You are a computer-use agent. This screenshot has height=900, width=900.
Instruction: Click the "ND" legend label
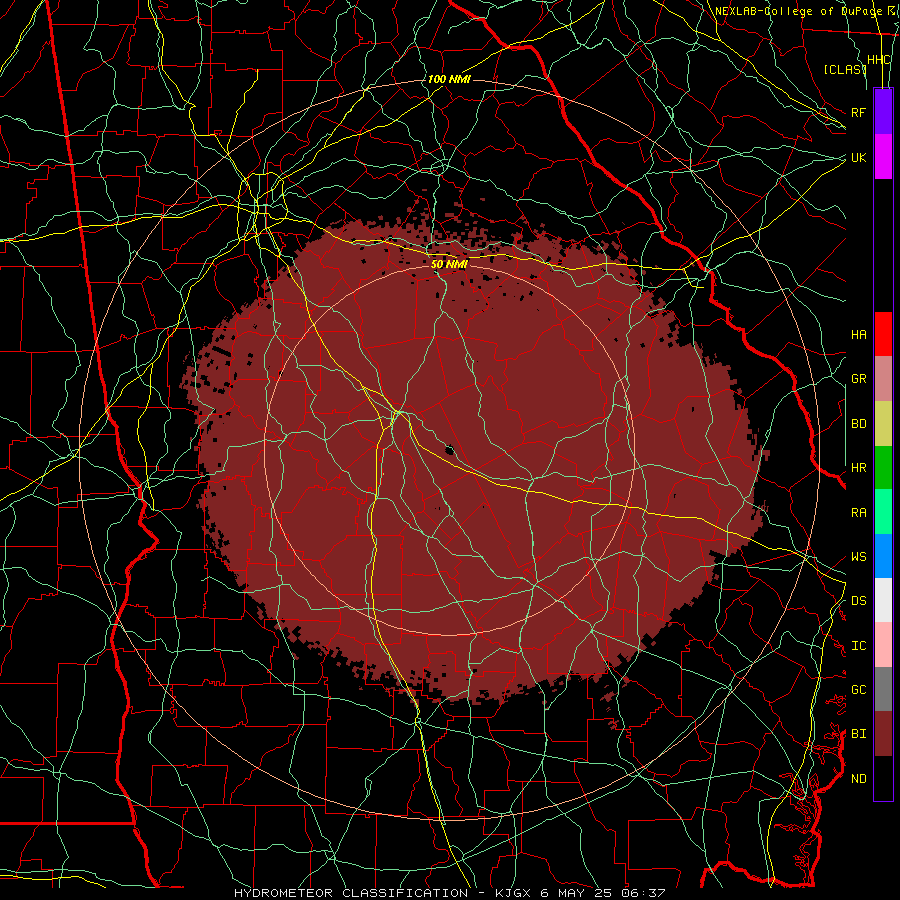click(858, 779)
